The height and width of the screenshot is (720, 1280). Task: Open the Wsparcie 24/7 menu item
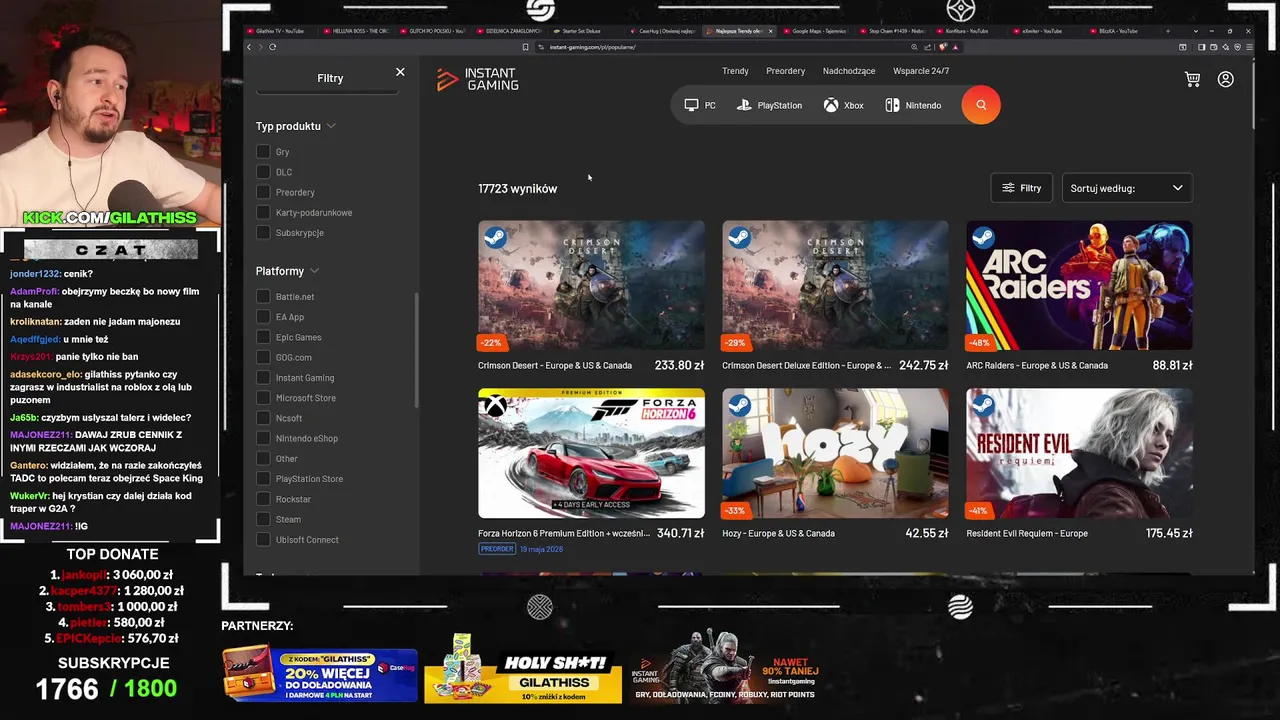click(921, 71)
